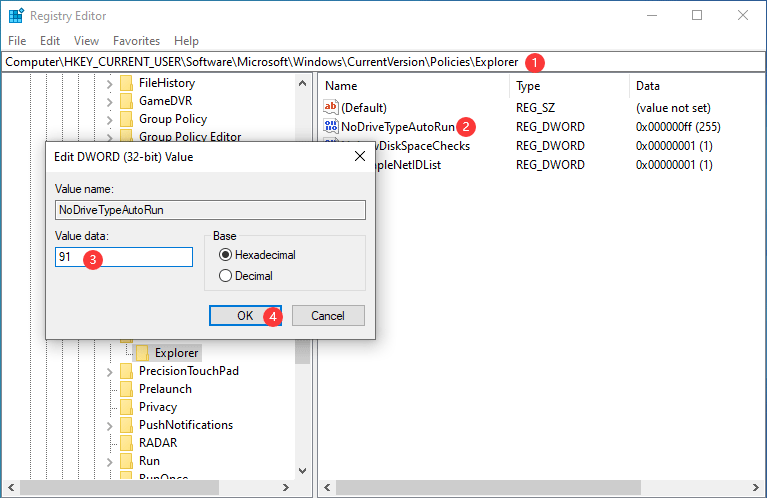The width and height of the screenshot is (767, 498).
Task: Close the Edit DWORD dialog
Action: coord(360,156)
